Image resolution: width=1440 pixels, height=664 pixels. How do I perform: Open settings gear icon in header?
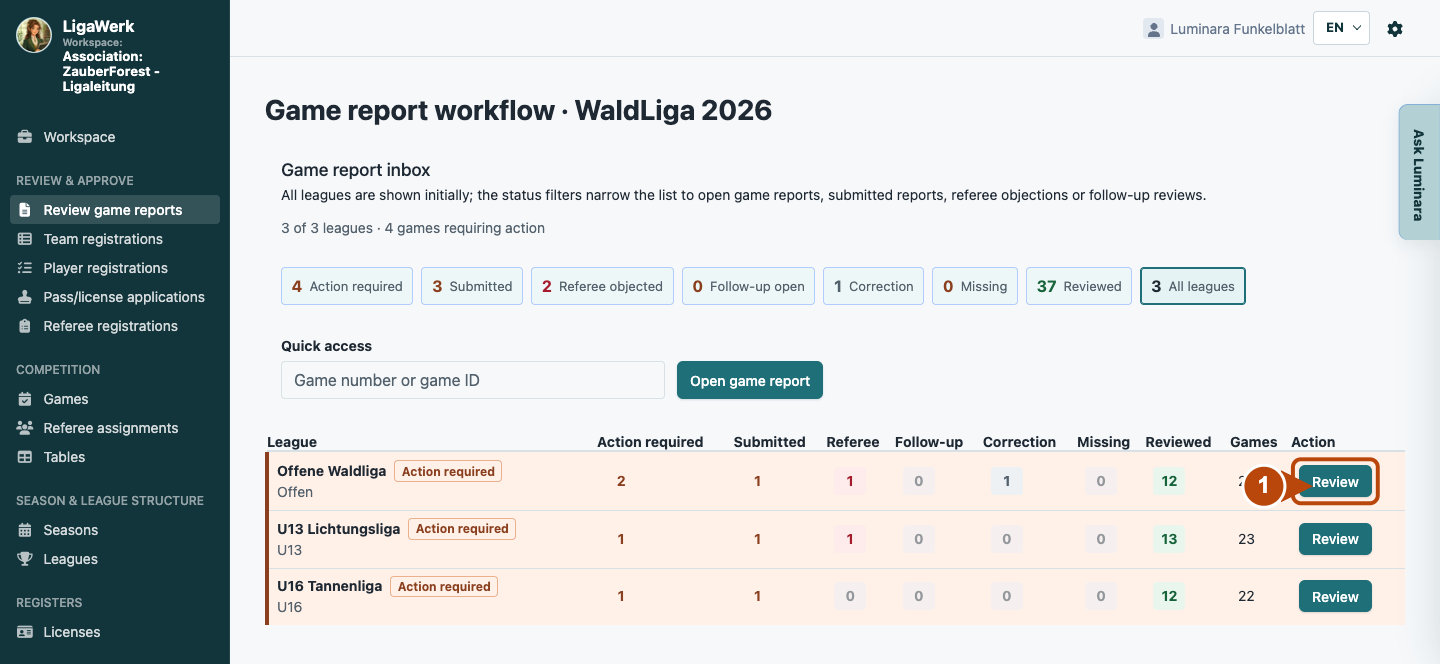click(1395, 29)
